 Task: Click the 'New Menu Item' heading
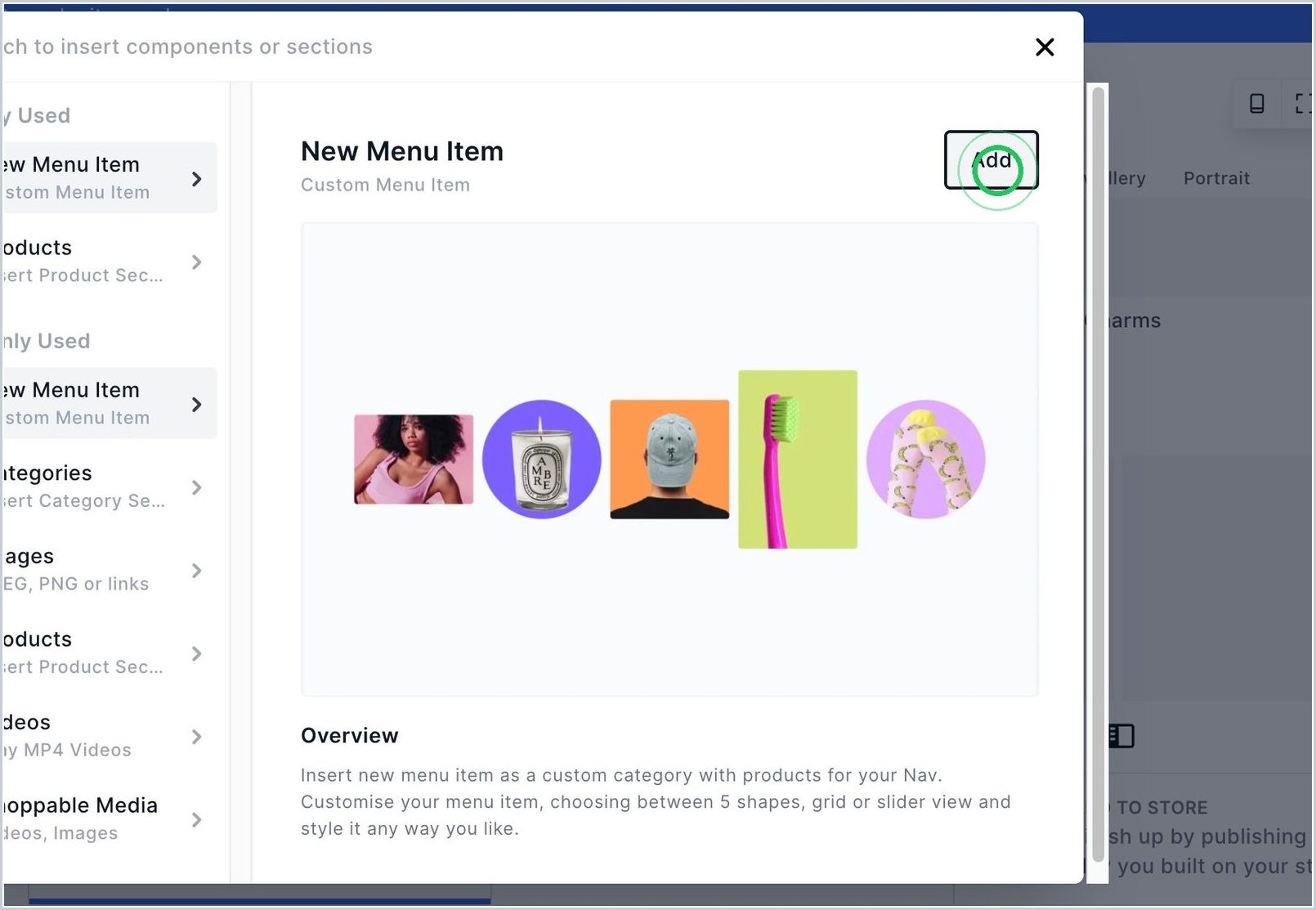pyautogui.click(x=402, y=151)
